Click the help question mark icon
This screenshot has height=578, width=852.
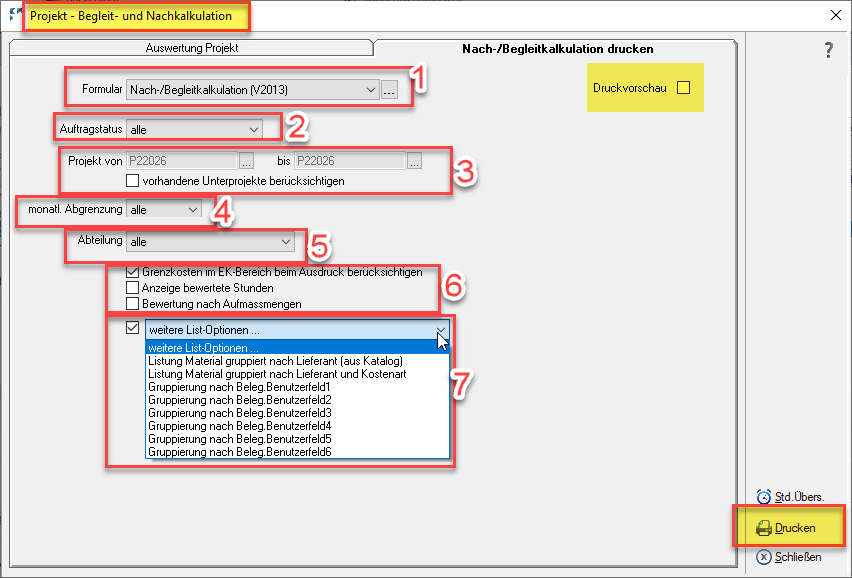click(828, 51)
